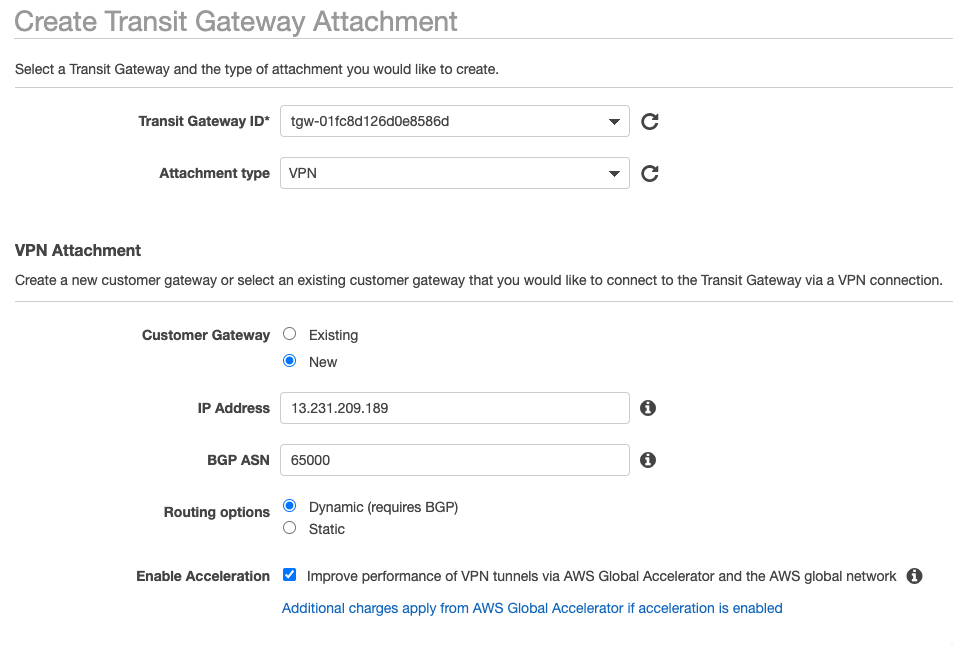Open the BGP ASN info icon
The image size is (953, 645).
click(x=648, y=460)
